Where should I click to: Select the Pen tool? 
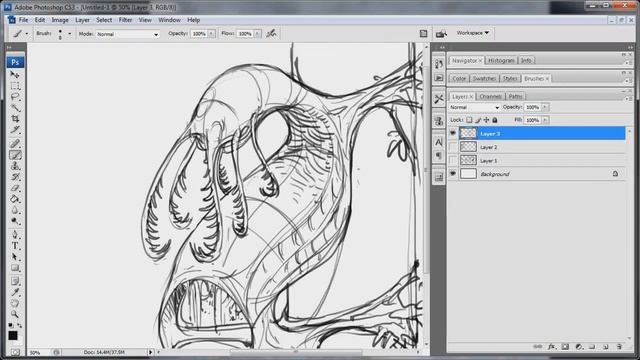[15, 235]
